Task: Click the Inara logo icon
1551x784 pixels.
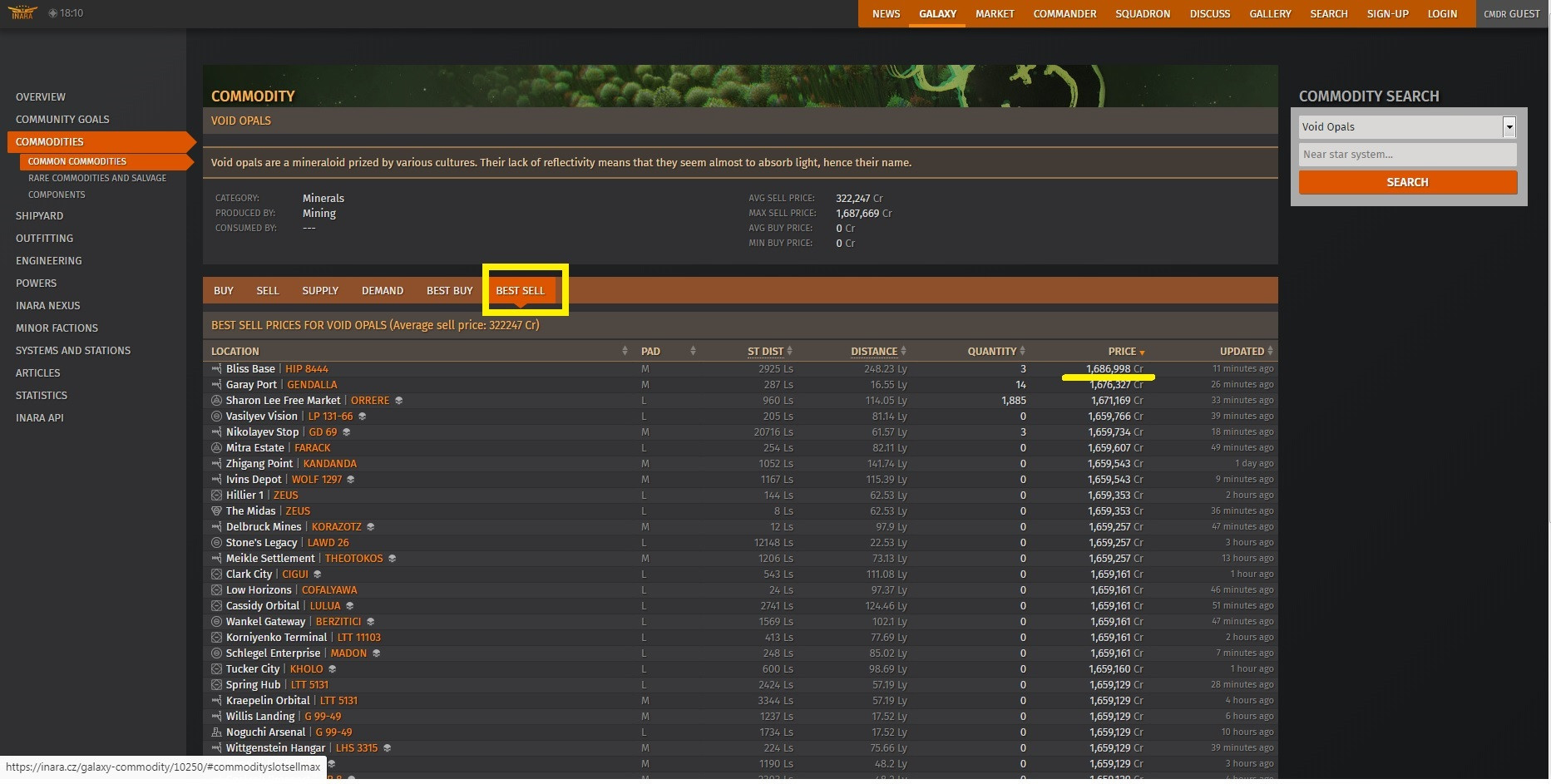Action: click(22, 12)
